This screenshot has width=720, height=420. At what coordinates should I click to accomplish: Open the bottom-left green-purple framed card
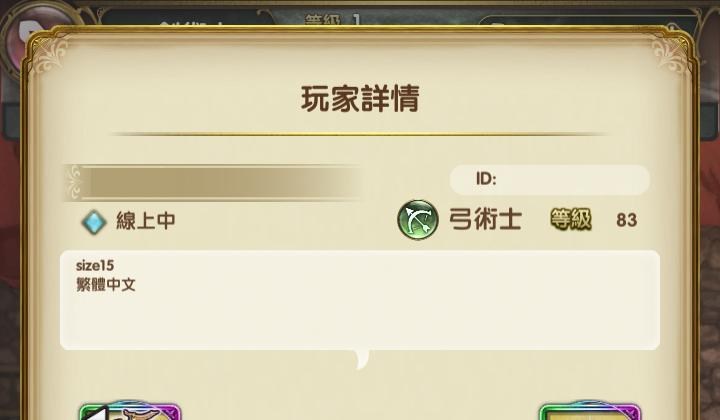[130, 411]
